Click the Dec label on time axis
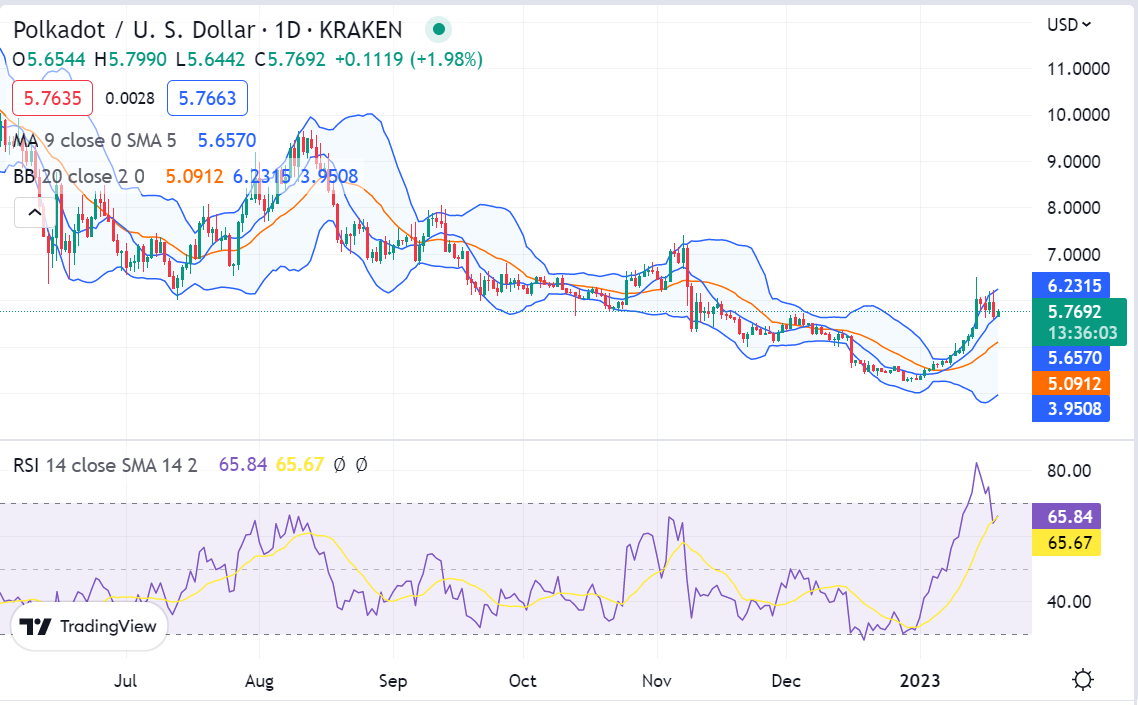Image resolution: width=1138 pixels, height=705 pixels. 786,681
